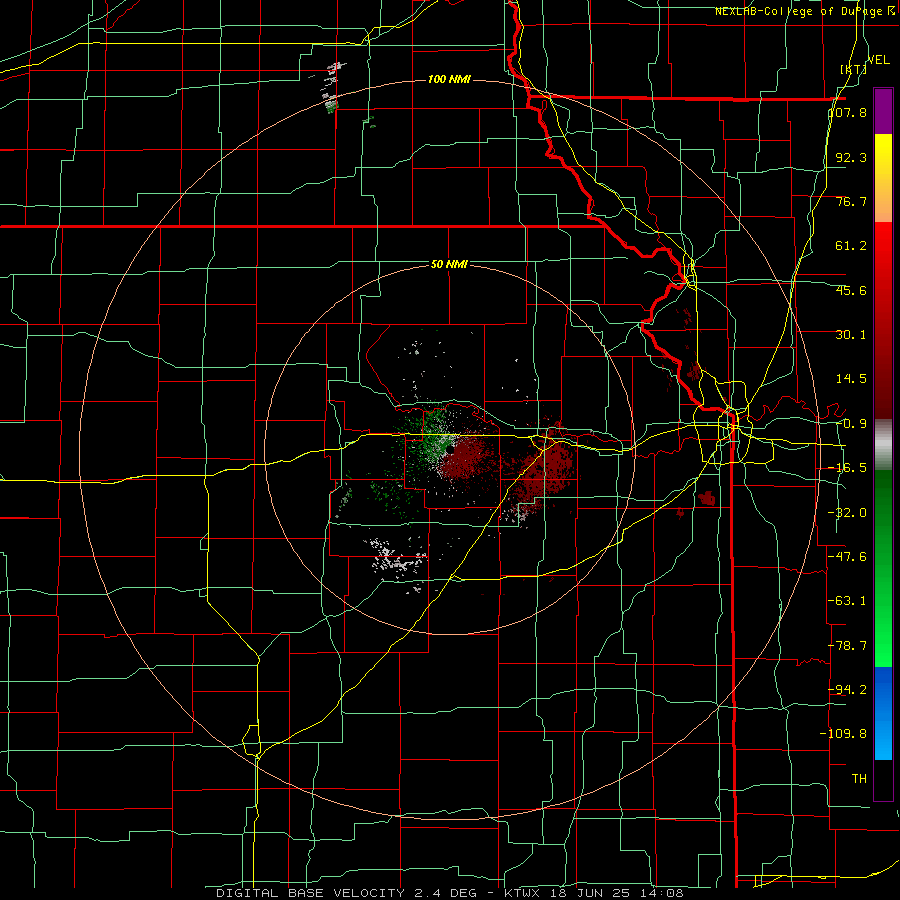Click the NEXLAB-College of DuPage label
Screen dimensions: 900x900
(801, 11)
